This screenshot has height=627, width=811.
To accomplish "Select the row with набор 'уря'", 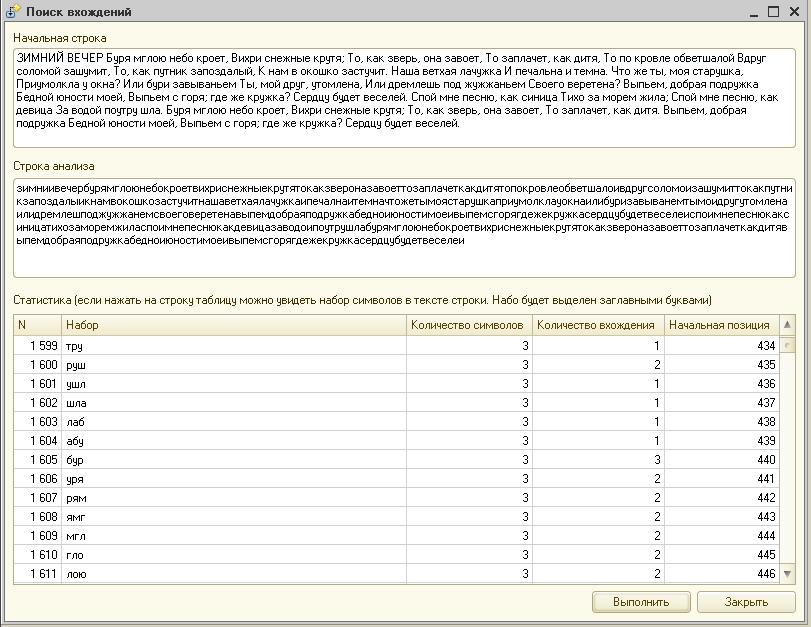I will (396, 479).
